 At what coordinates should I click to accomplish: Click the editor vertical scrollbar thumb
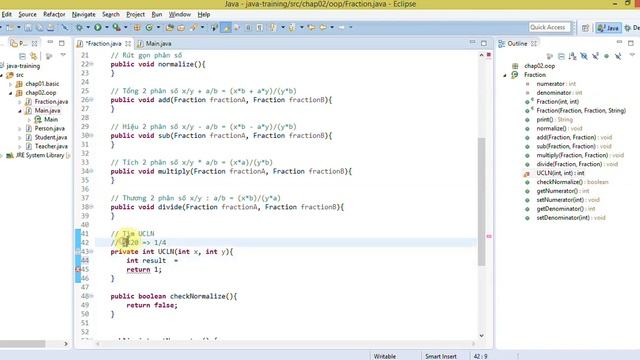click(482, 202)
